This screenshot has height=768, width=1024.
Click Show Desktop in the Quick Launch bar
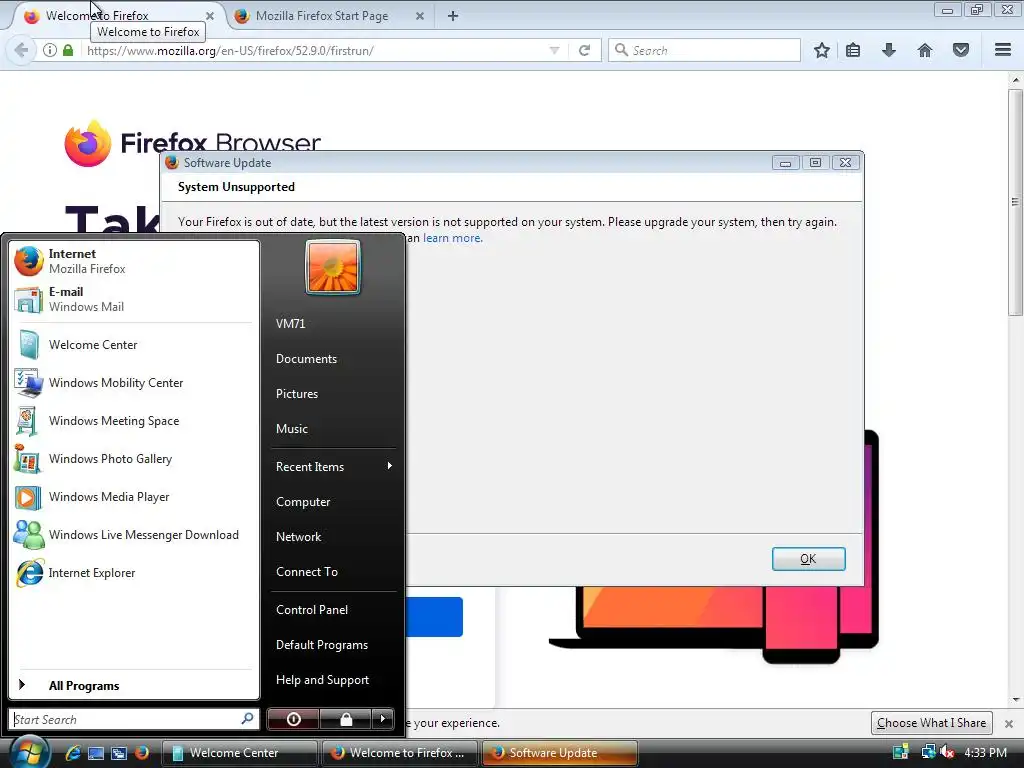click(96, 753)
